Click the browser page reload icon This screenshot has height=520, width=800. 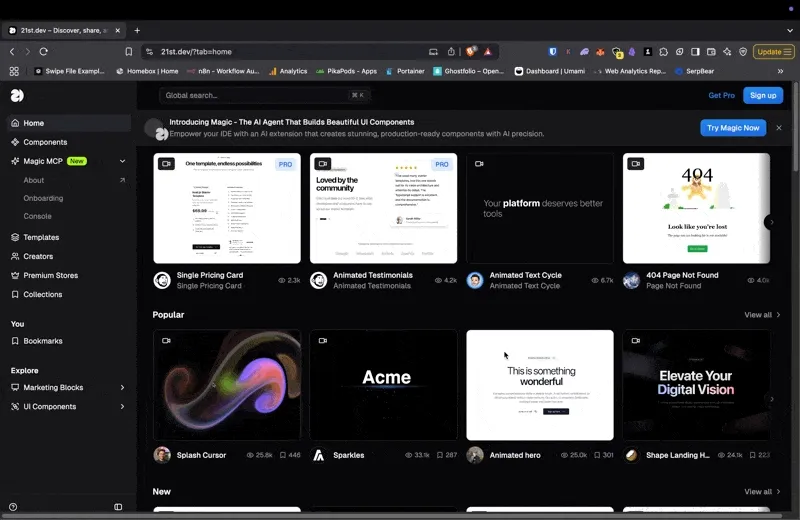point(43,52)
